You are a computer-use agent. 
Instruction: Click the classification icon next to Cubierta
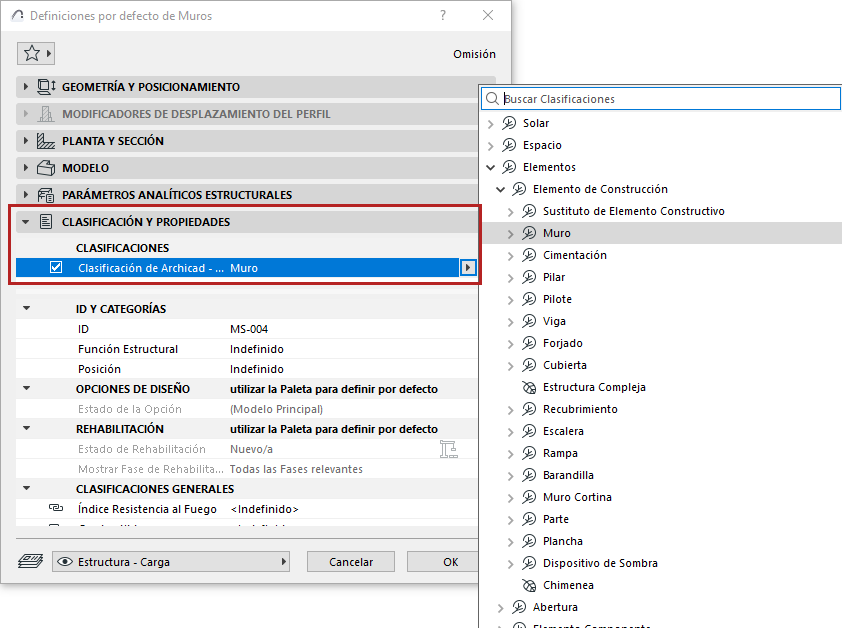click(529, 365)
